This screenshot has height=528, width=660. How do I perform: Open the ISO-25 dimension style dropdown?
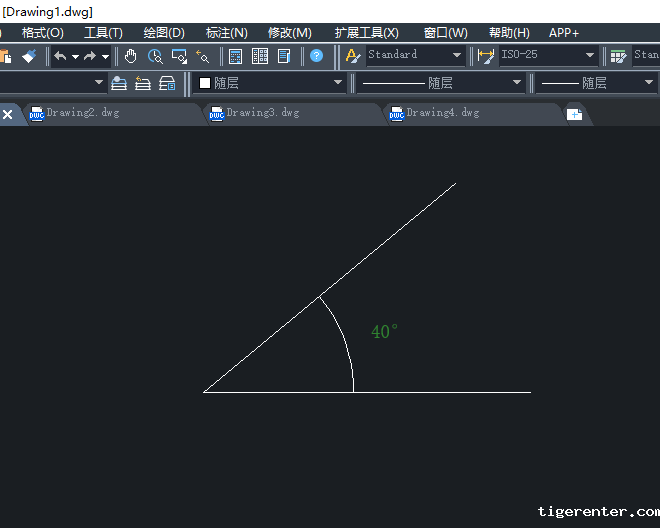590,56
